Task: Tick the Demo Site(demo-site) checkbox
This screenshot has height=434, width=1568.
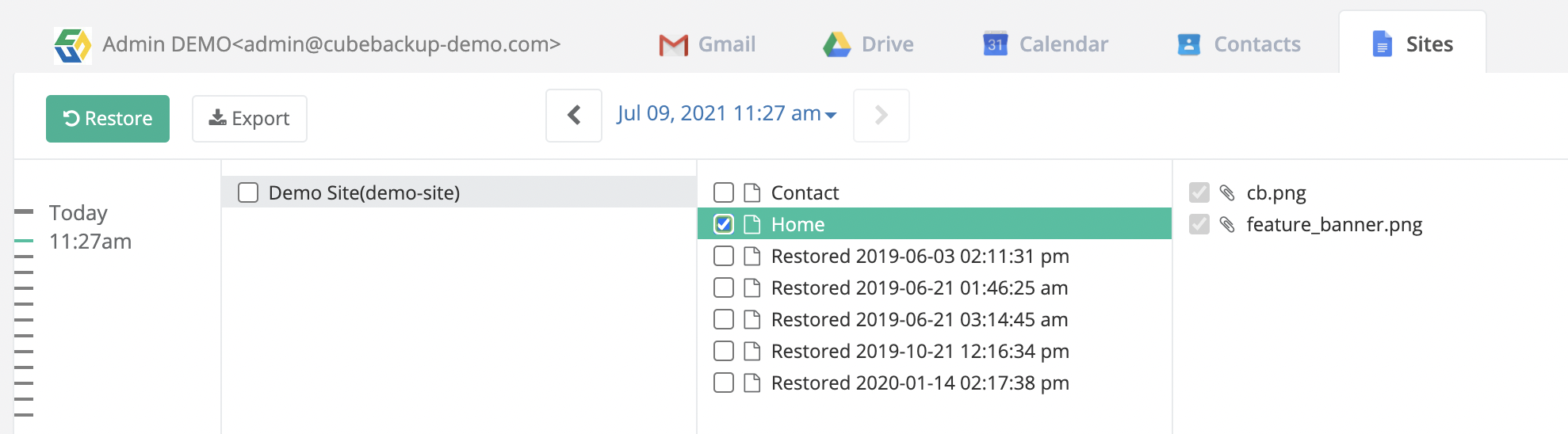Action: click(248, 192)
